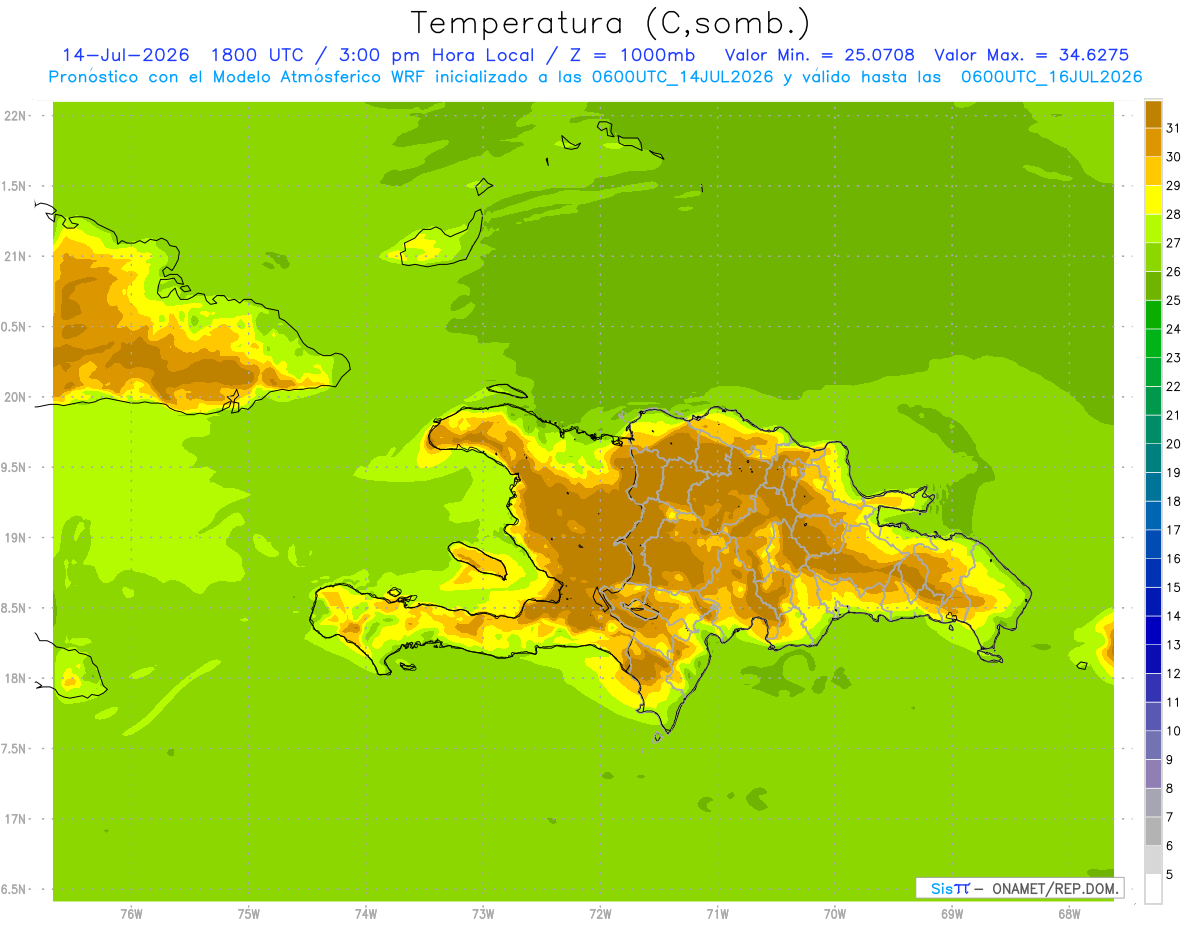Click the title "Temperatura (C,somb.)"
The image size is (1200, 927).
pyautogui.click(x=610, y=23)
